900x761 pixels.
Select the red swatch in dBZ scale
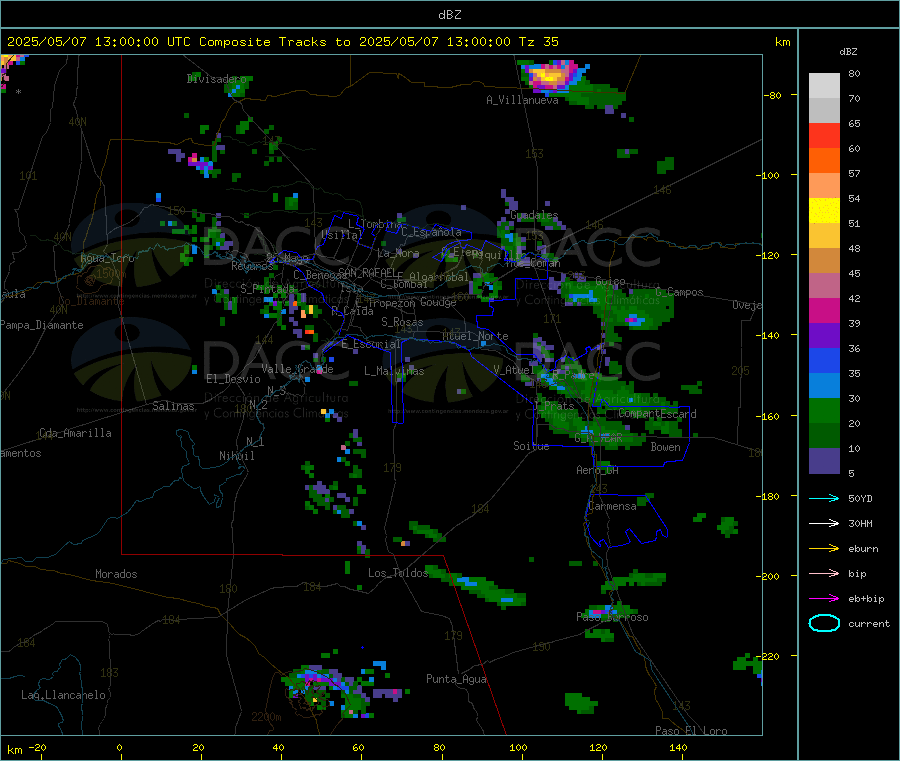click(x=824, y=135)
